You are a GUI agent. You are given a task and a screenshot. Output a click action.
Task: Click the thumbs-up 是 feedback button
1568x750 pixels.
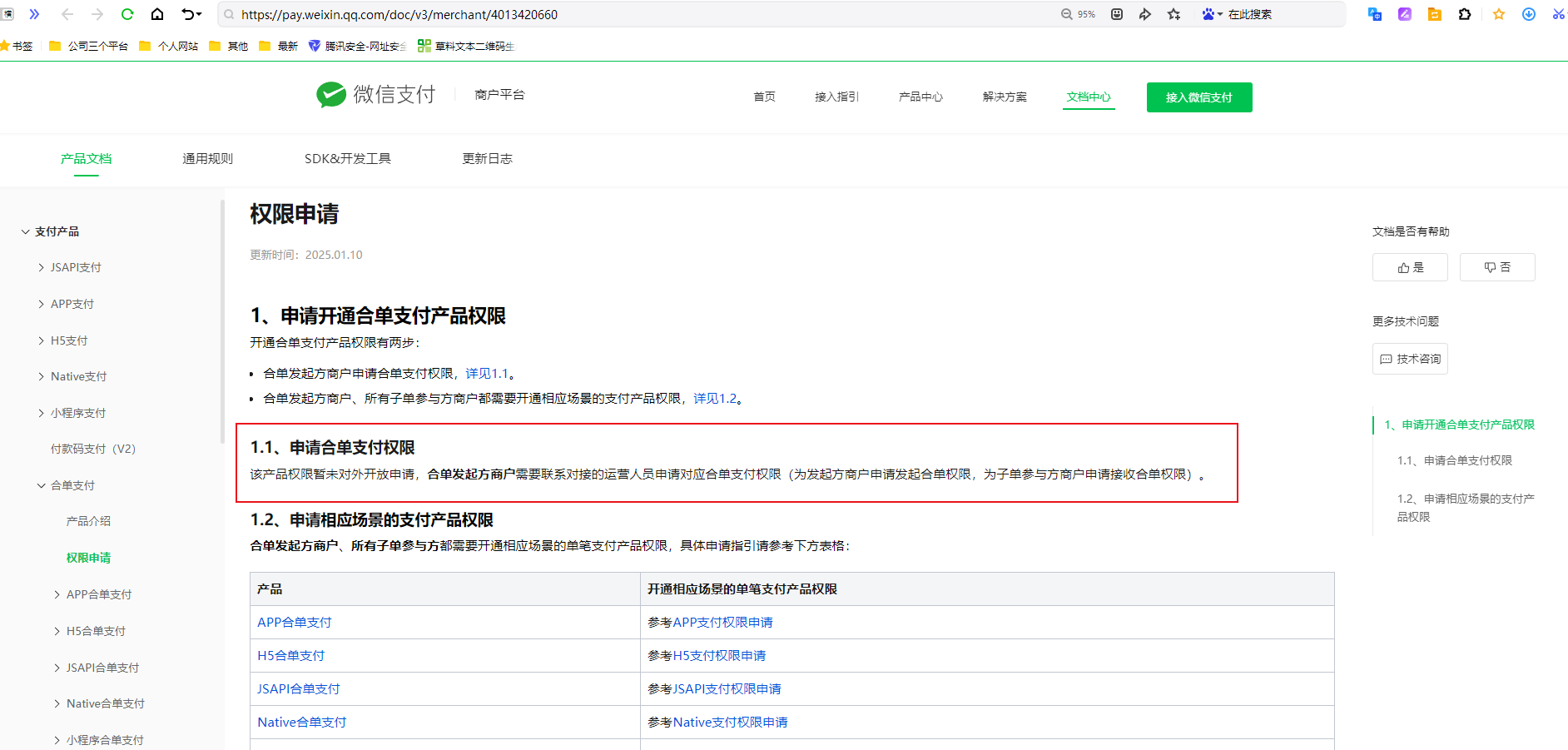1410,267
